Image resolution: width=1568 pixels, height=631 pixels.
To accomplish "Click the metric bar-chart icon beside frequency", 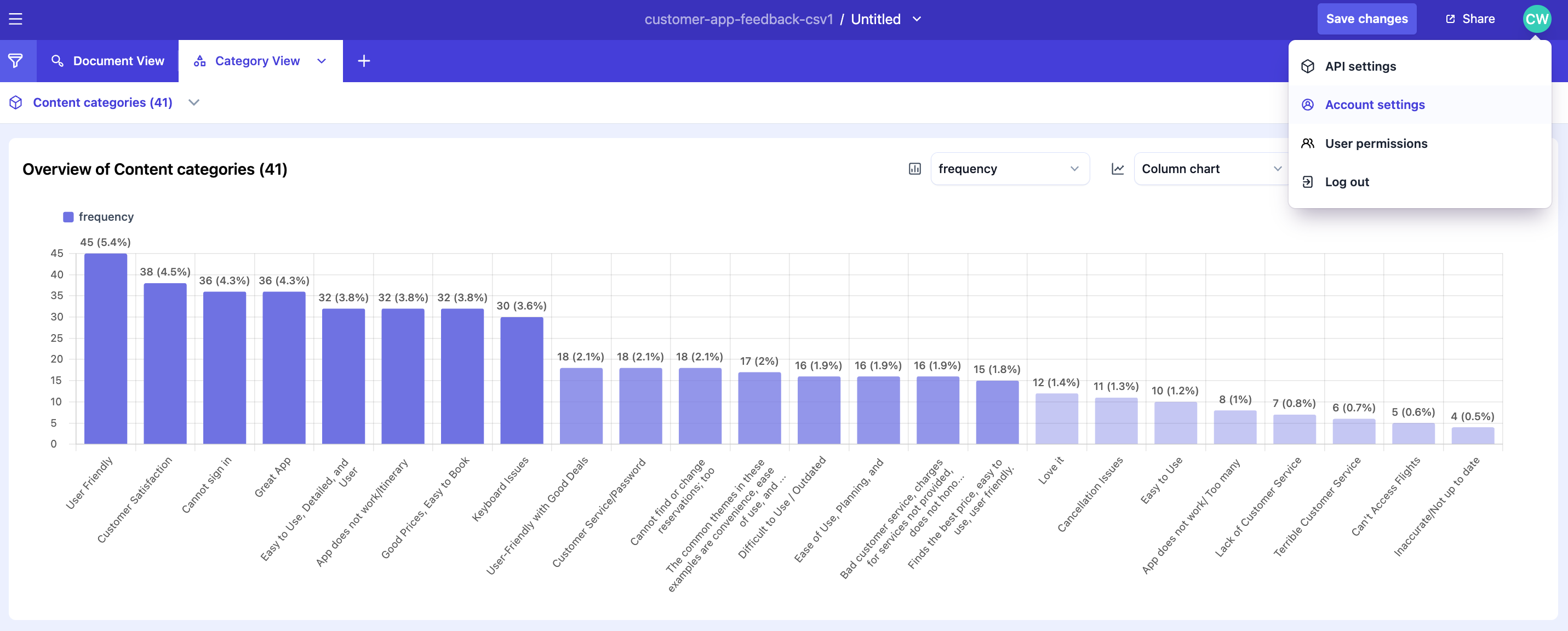I will point(914,169).
